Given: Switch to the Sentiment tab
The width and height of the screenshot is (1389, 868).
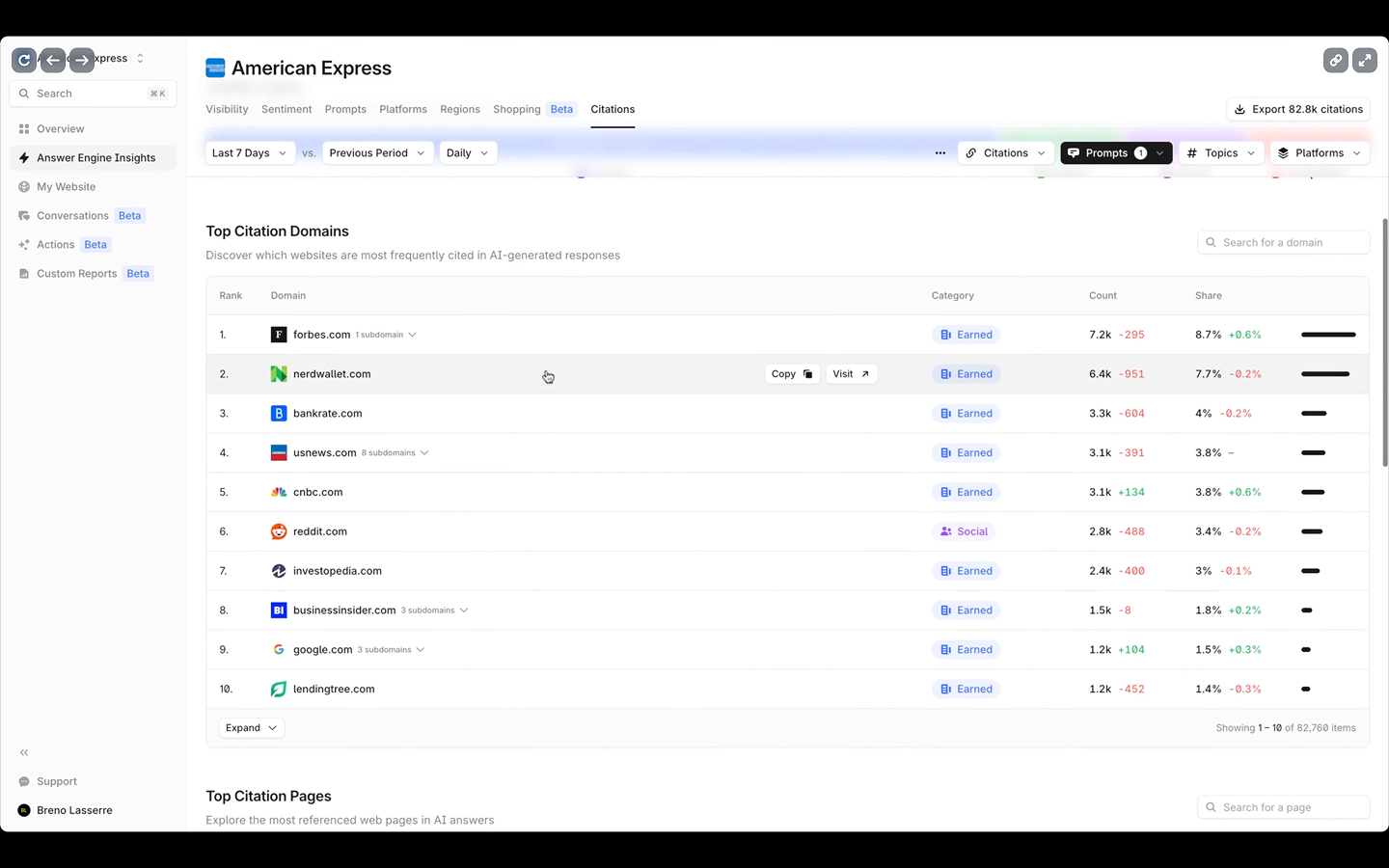Looking at the screenshot, I should 286,109.
